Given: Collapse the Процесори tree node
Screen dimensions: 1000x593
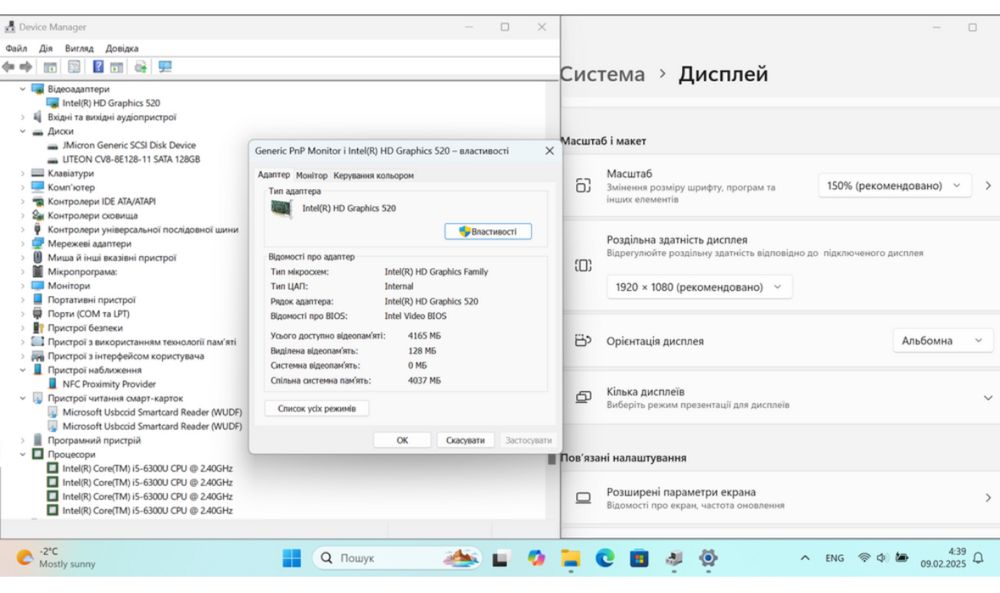Looking at the screenshot, I should (22, 454).
